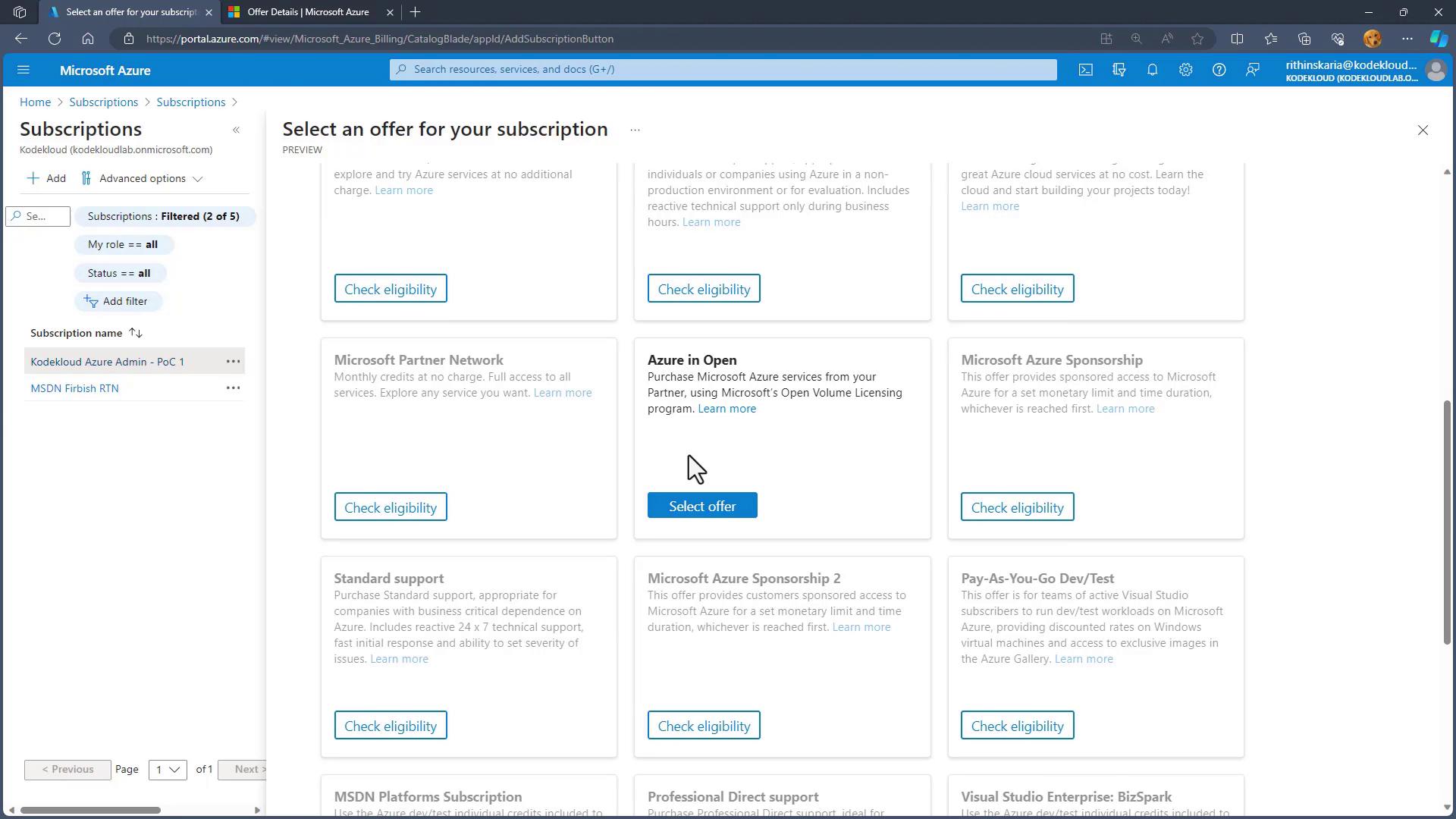Image resolution: width=1456 pixels, height=819 pixels.
Task: Open the ellipsis menu beside blade title
Action: click(x=635, y=130)
